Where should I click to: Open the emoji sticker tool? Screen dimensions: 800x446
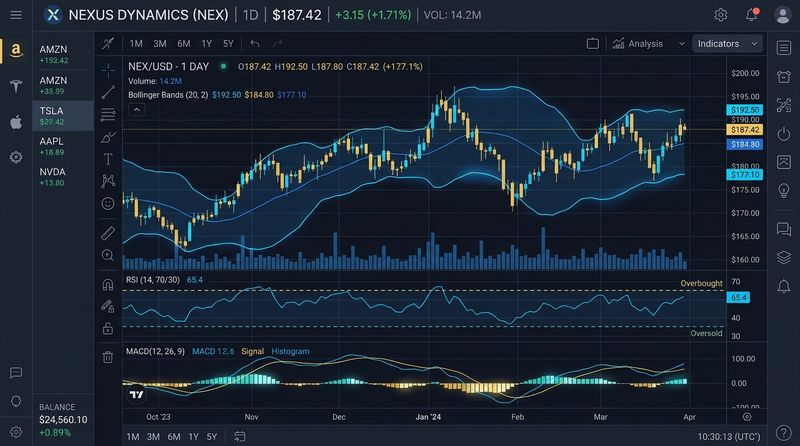coord(108,204)
